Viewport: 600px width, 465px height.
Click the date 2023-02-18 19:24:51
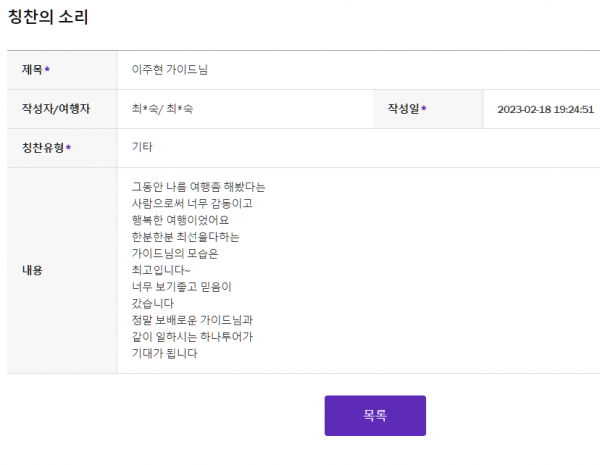(x=546, y=109)
